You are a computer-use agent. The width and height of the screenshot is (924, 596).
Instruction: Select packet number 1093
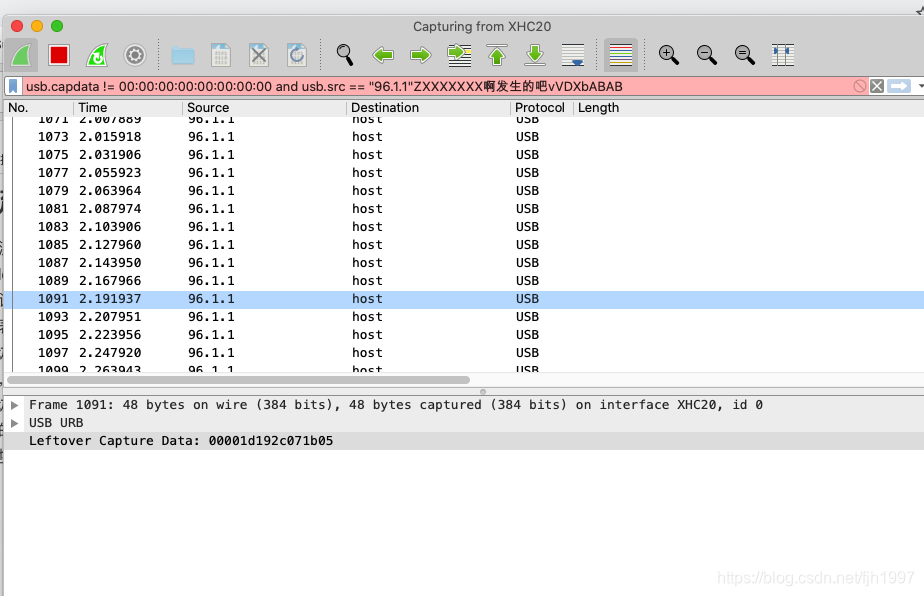click(x=463, y=317)
